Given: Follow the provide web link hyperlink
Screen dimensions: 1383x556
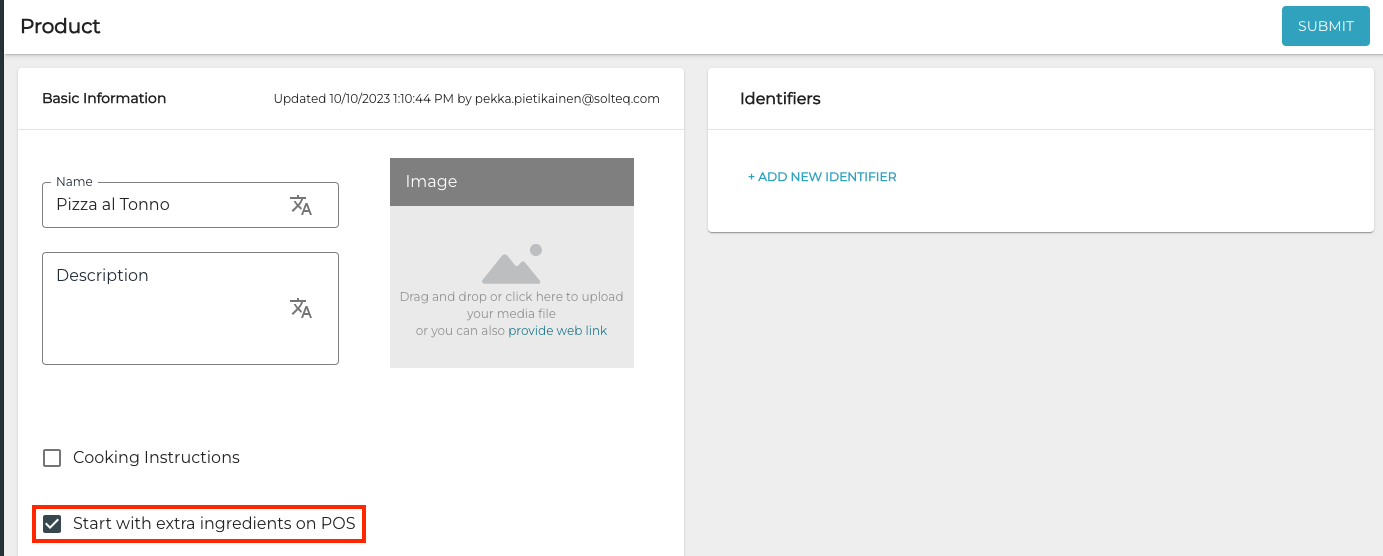Looking at the screenshot, I should [557, 331].
